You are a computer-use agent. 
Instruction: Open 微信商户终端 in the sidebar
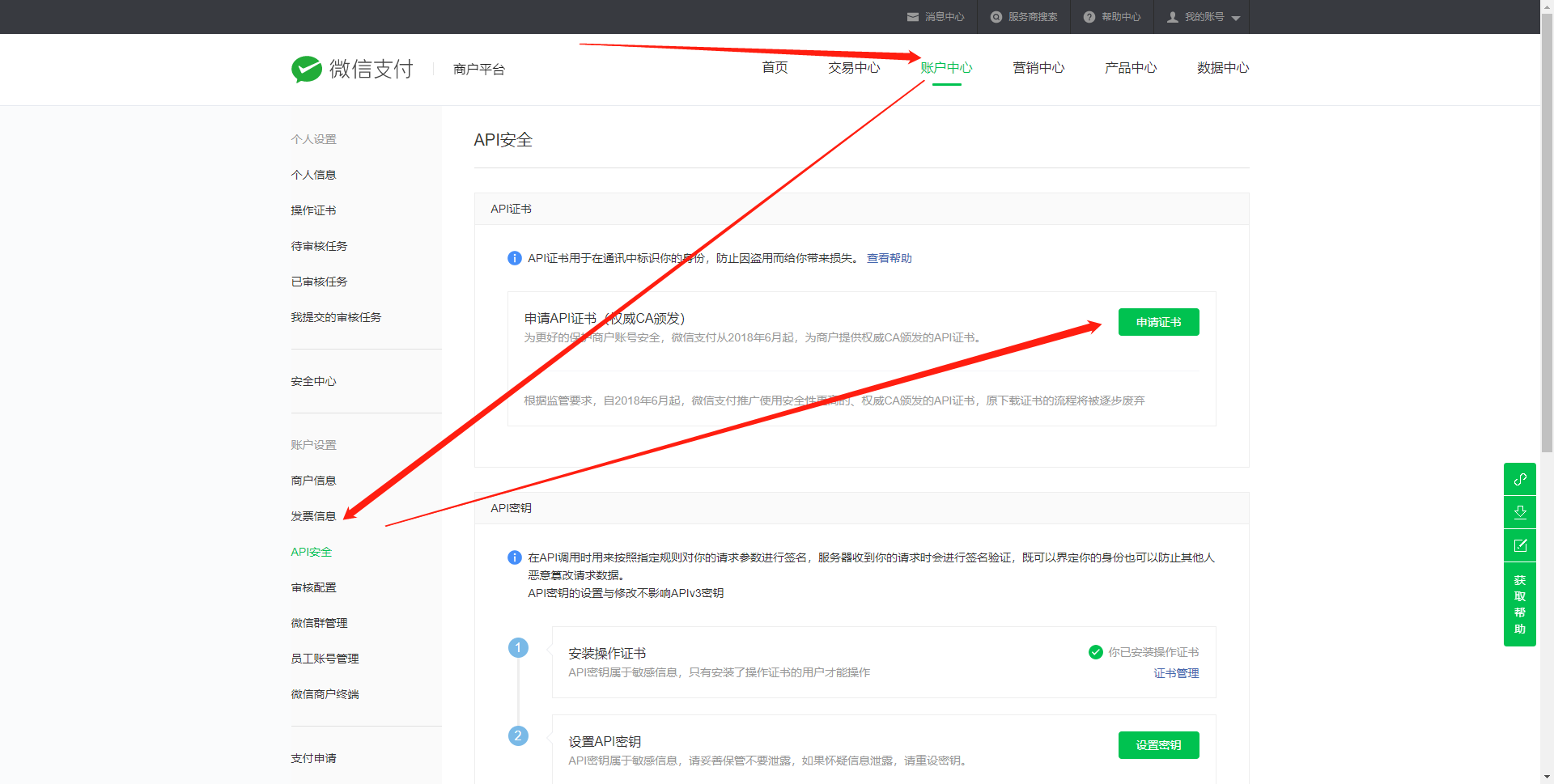tap(325, 694)
